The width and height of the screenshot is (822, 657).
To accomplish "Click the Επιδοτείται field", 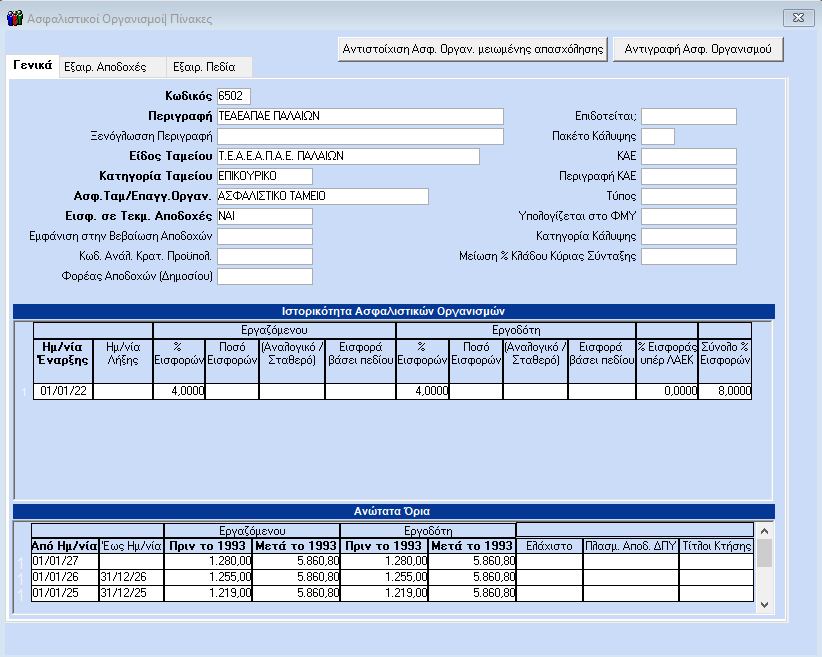I will click(x=689, y=116).
